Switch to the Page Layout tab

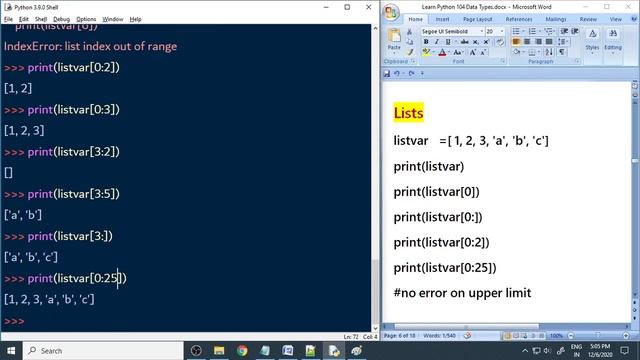478,19
